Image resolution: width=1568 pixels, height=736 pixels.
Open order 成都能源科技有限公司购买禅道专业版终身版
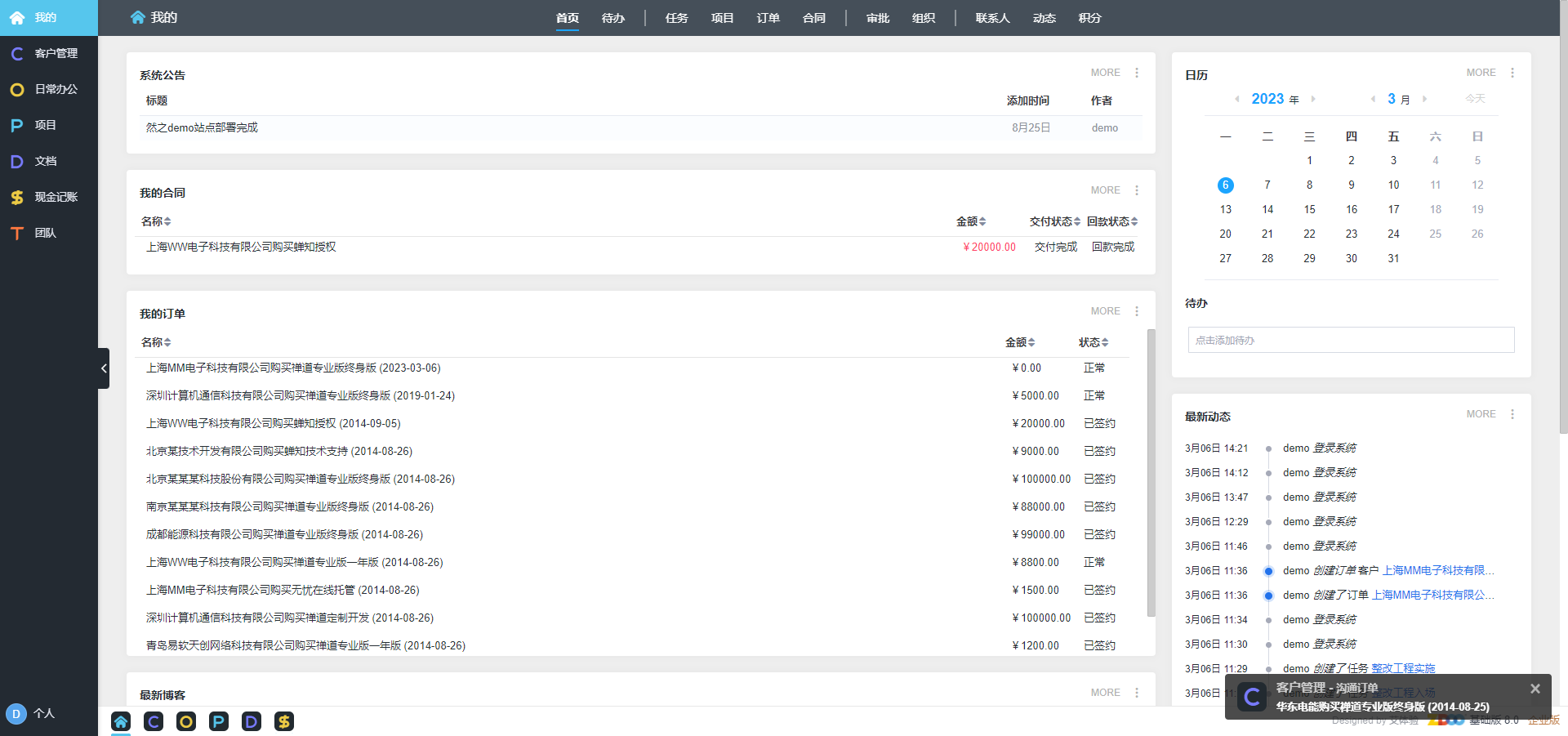[284, 534]
